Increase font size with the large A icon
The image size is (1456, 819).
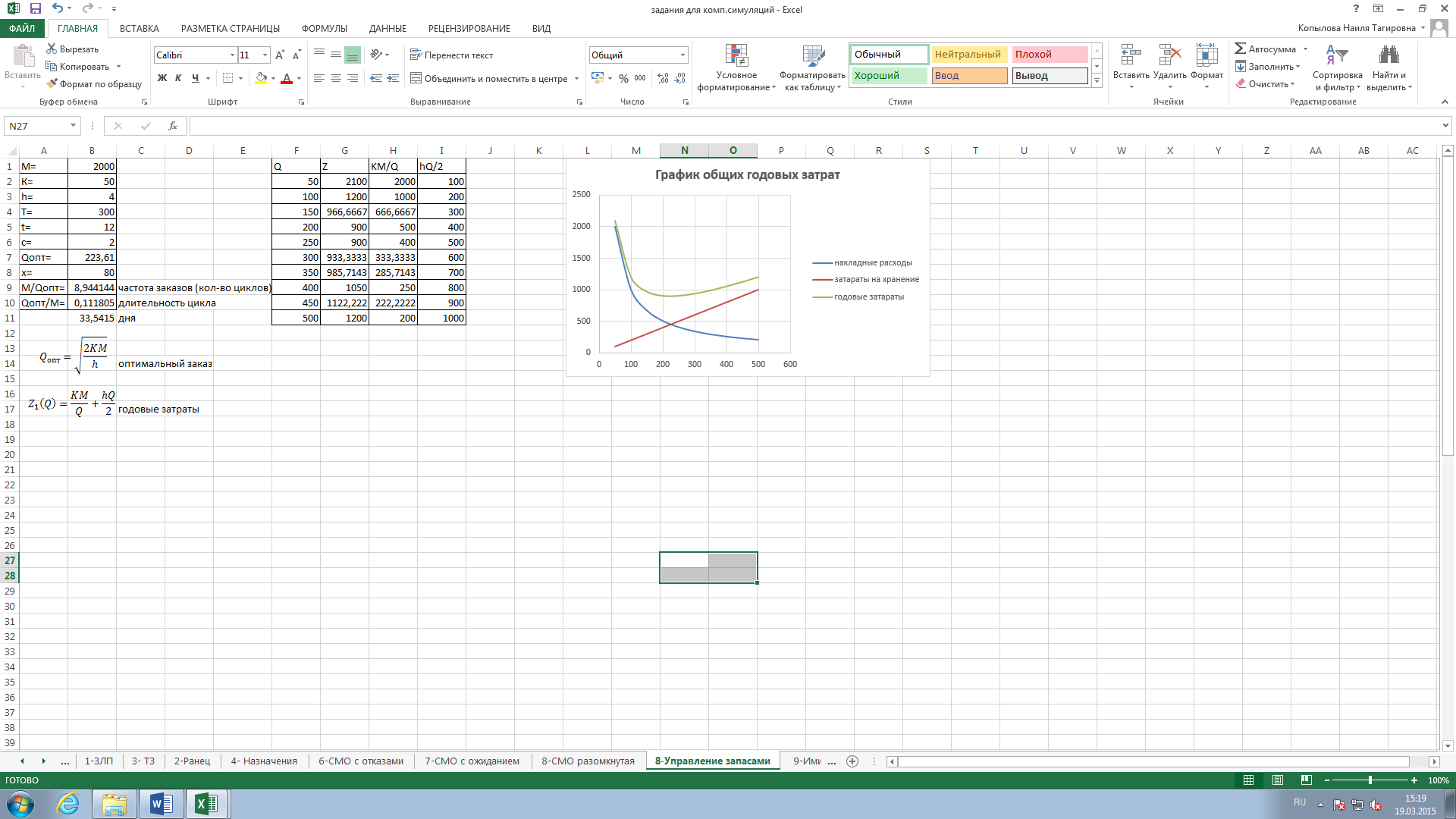point(280,55)
